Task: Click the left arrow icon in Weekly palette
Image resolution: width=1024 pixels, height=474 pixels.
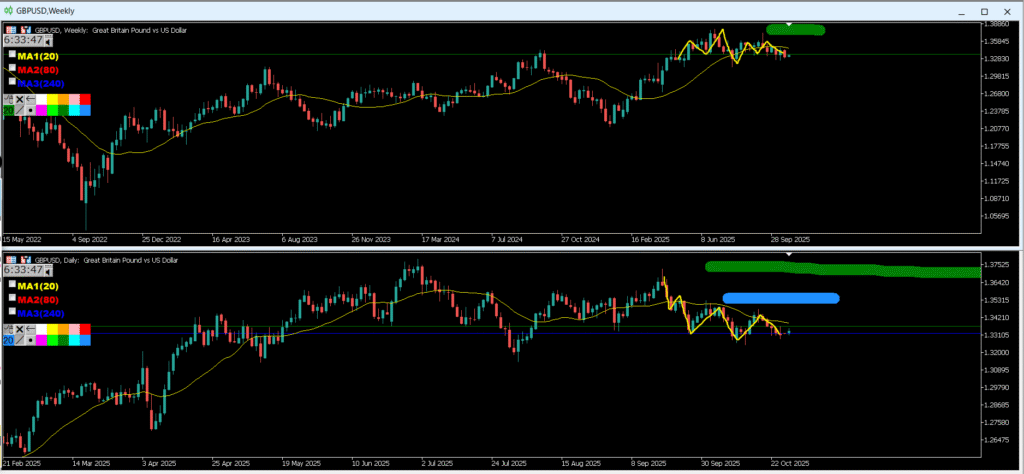Action: [32, 98]
